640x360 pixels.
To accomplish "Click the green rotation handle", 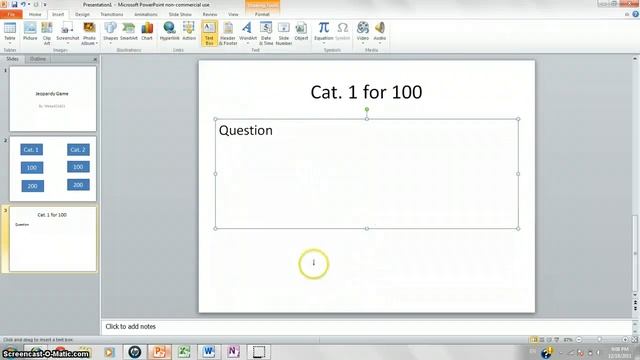I will [x=367, y=109].
